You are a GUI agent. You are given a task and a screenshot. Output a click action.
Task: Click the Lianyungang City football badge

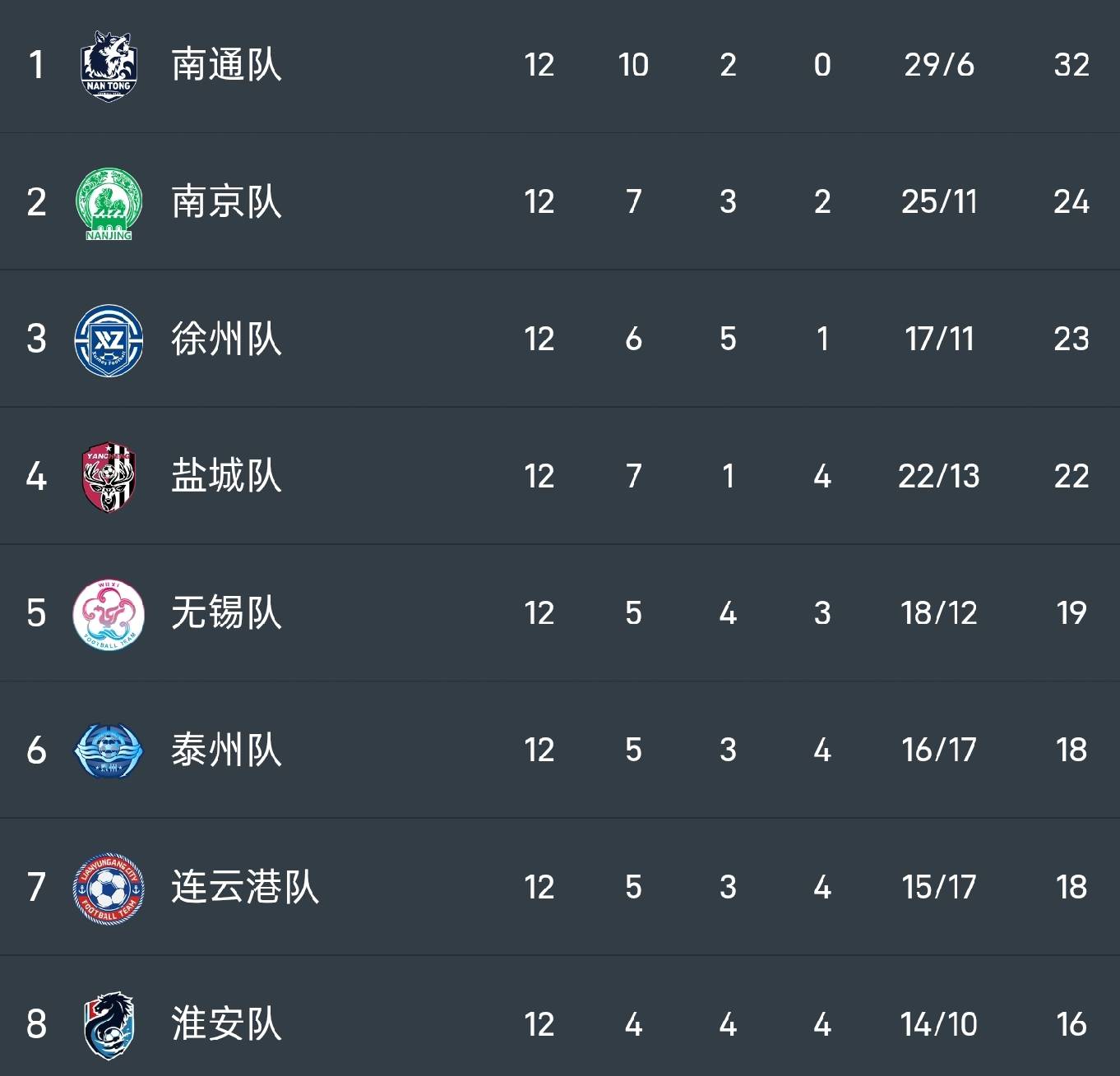pos(109,888)
